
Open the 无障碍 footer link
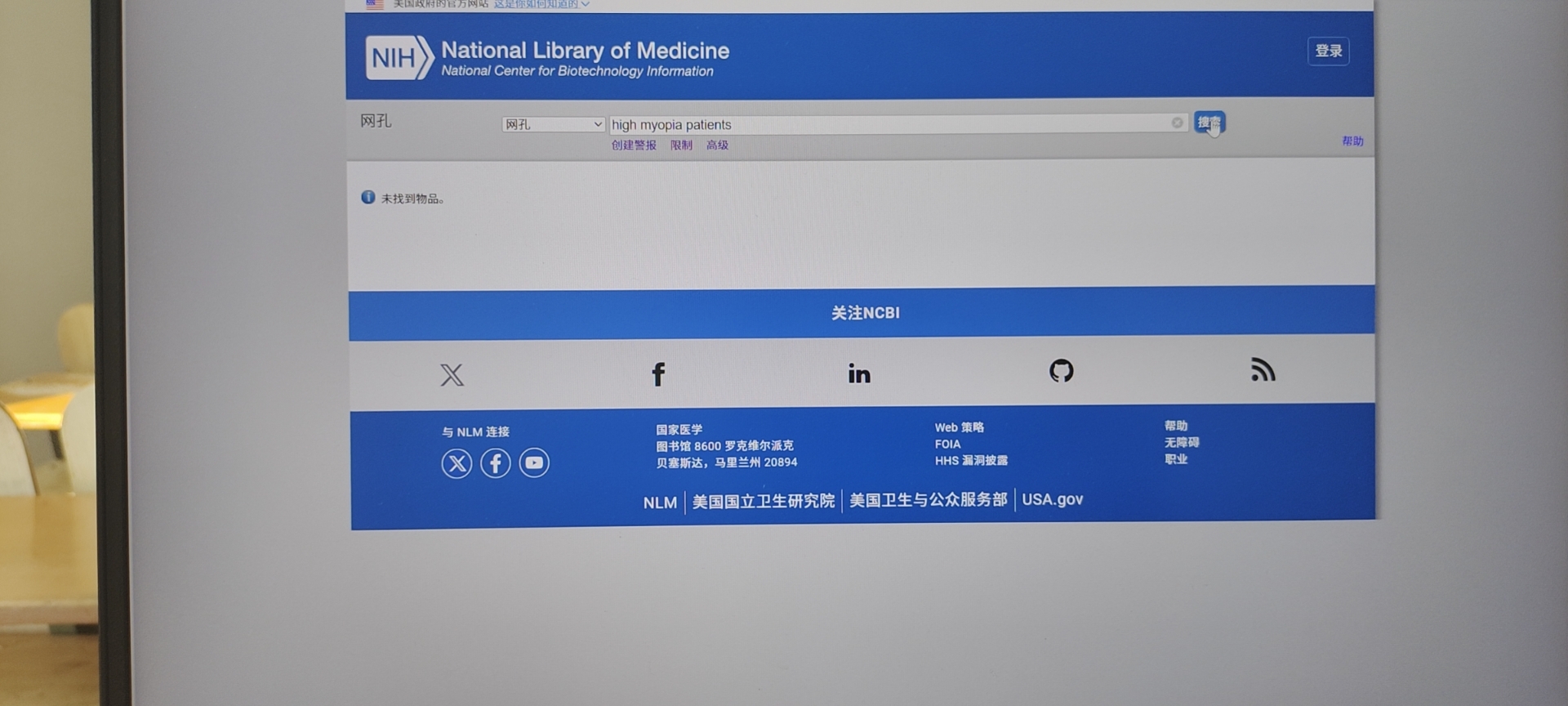[1182, 442]
